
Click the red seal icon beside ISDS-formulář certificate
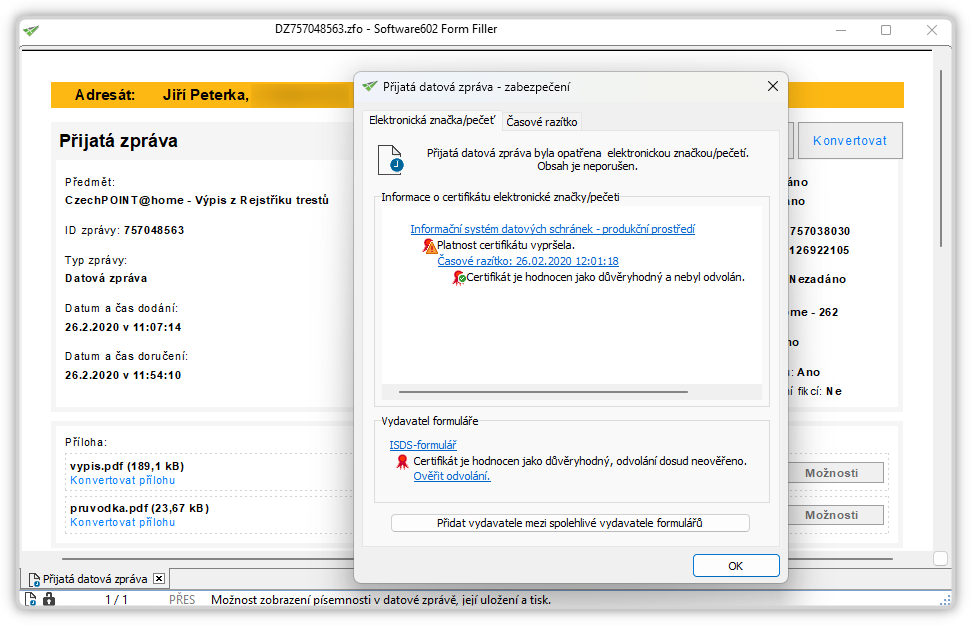coord(402,461)
